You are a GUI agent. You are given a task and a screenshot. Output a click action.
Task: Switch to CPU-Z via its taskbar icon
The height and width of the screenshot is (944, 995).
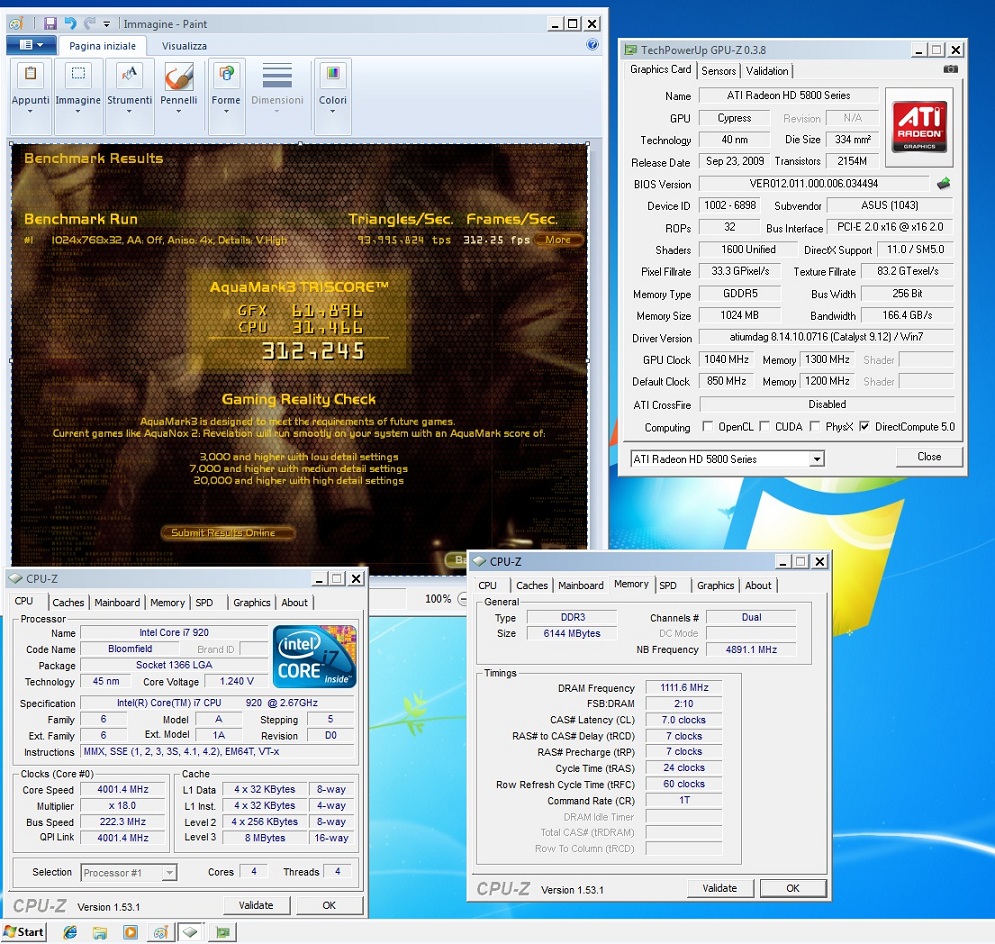(190, 932)
